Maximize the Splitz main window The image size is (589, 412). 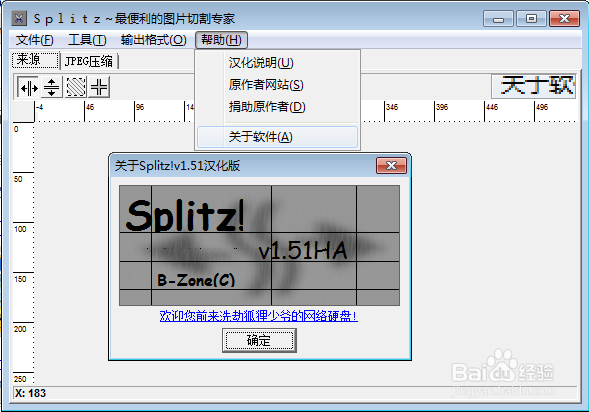[531, 18]
